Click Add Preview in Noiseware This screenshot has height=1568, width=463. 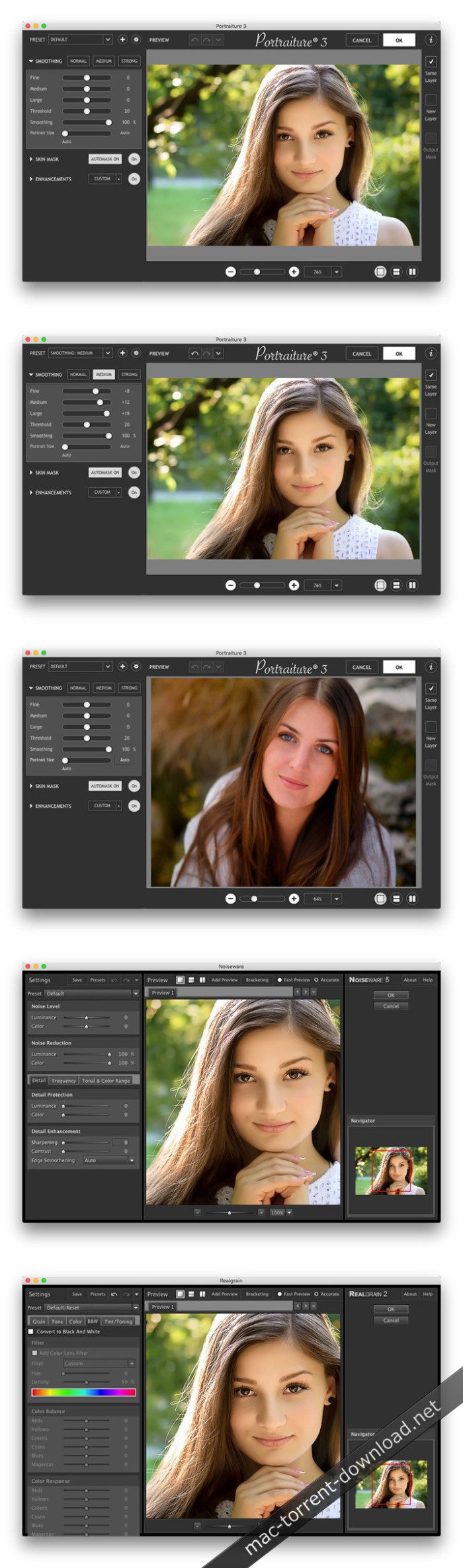(225, 980)
